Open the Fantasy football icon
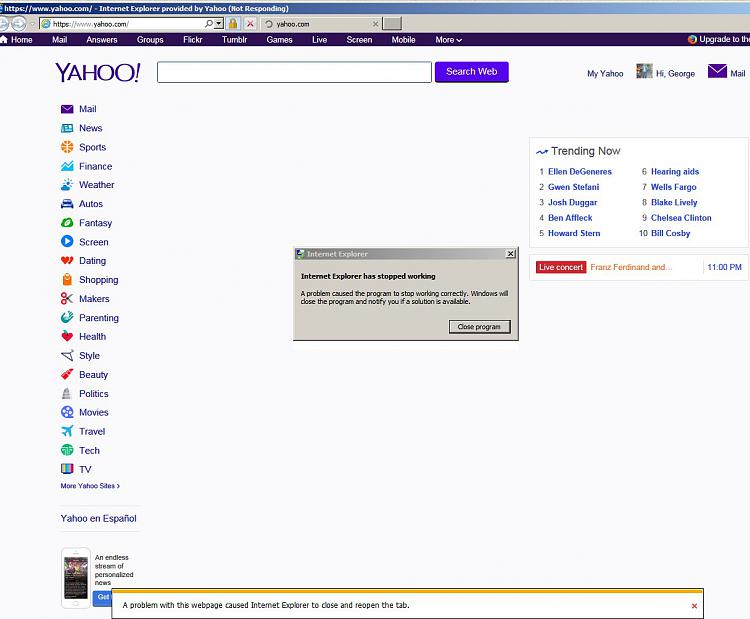 [67, 222]
